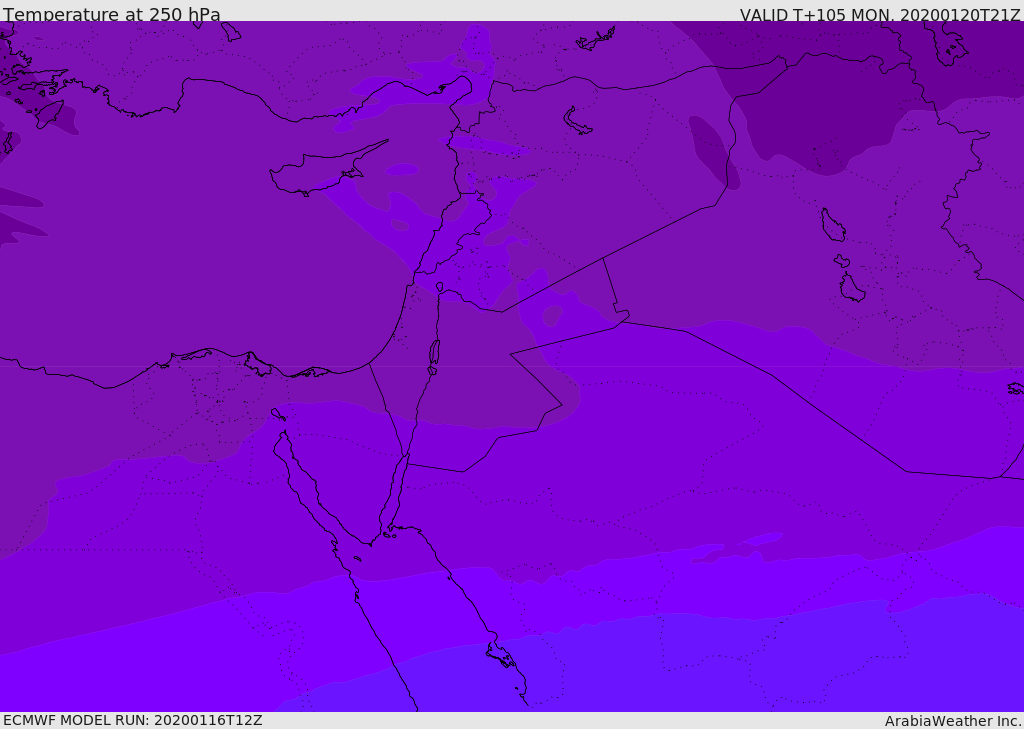Click the 'ArabiaWeather Inc' credit text
The width and height of the screenshot is (1024, 729).
coord(952,721)
